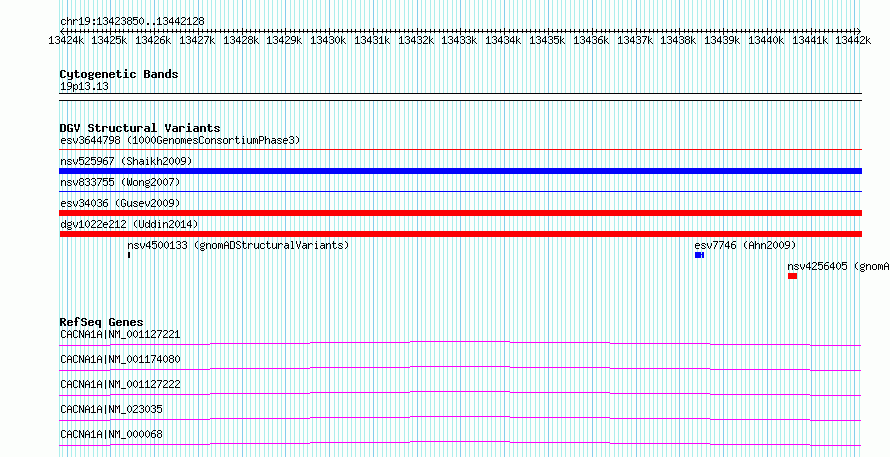Click the thick red dgv1022e212 variant bar
The width and height of the screenshot is (890, 457).
pyautogui.click(x=461, y=234)
